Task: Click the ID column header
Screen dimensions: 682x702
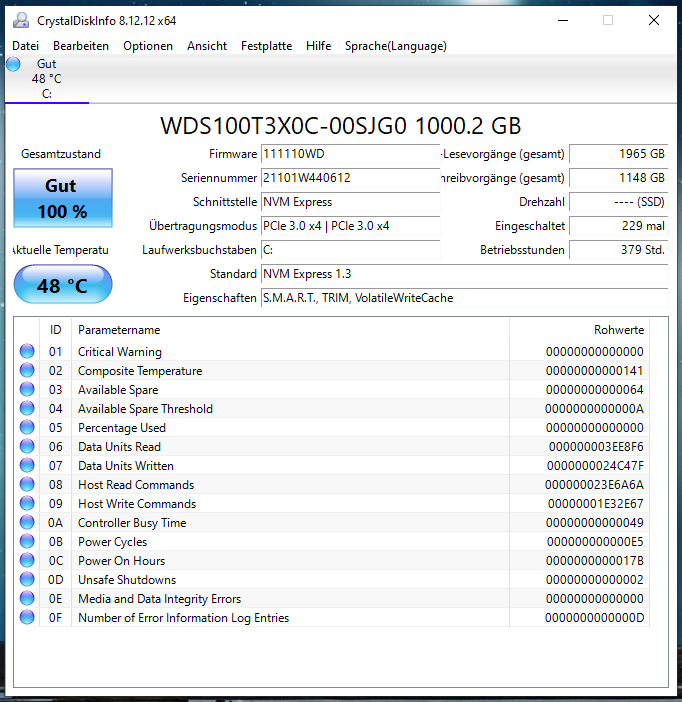Action: [x=56, y=330]
